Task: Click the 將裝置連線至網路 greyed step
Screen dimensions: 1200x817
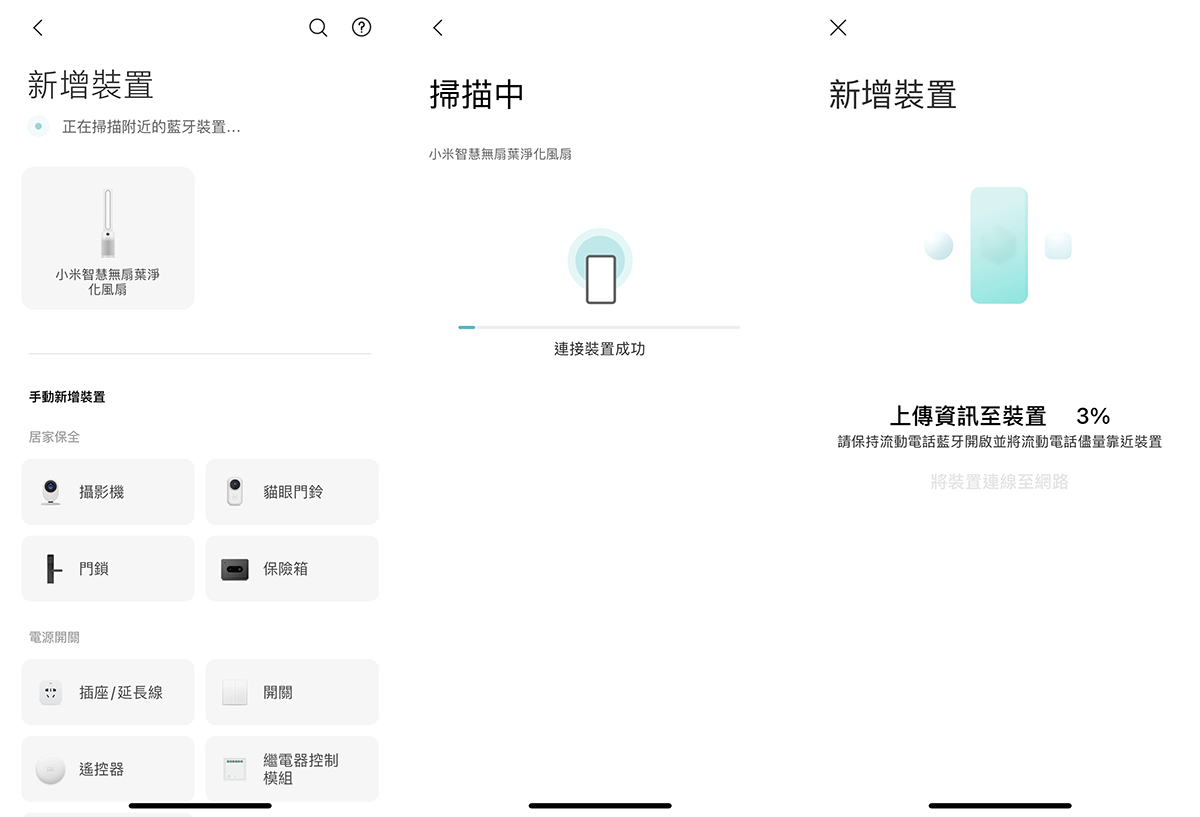Action: 1000,482
